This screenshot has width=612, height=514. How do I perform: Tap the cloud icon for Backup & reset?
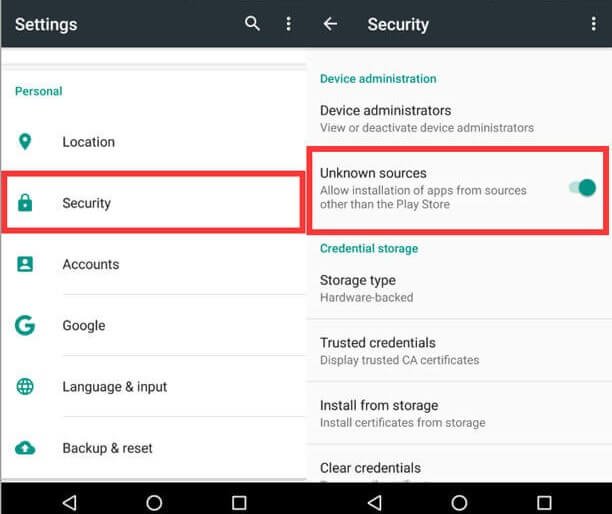[x=25, y=448]
